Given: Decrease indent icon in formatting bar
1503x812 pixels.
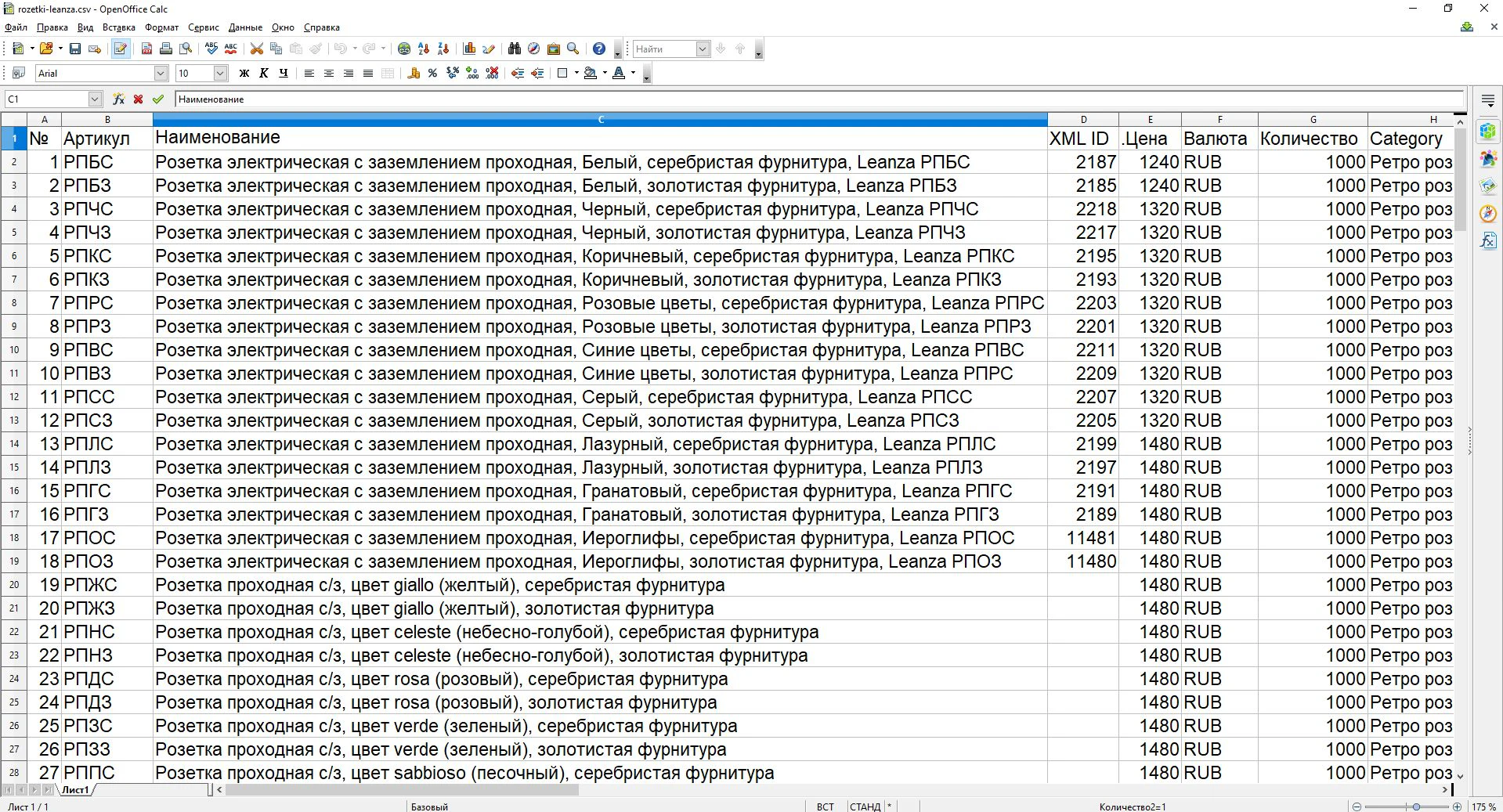Looking at the screenshot, I should [x=518, y=73].
